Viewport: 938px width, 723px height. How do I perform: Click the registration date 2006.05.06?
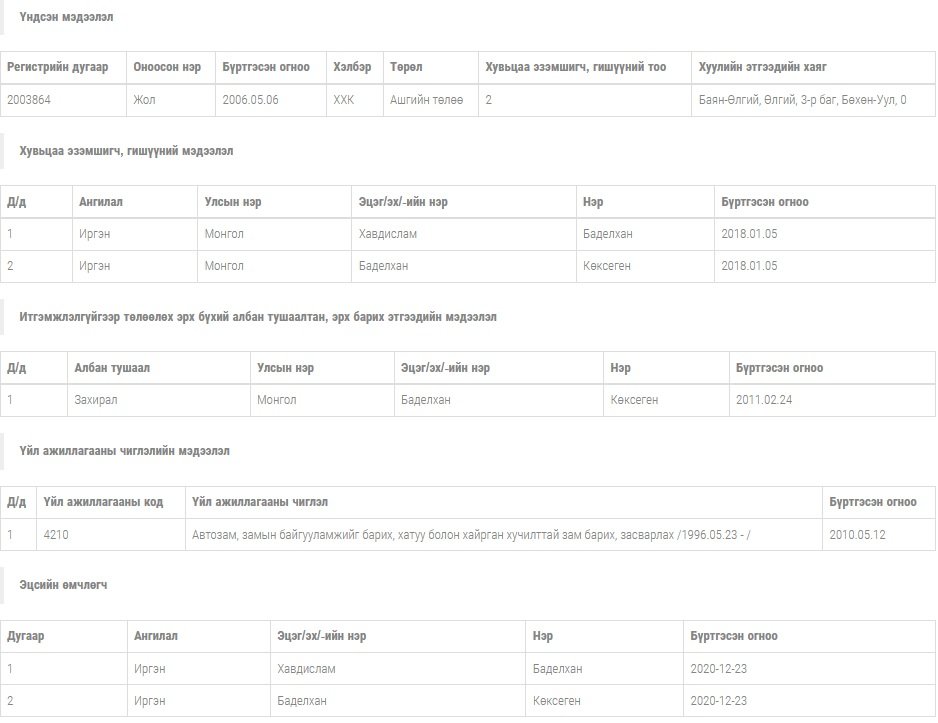250,100
